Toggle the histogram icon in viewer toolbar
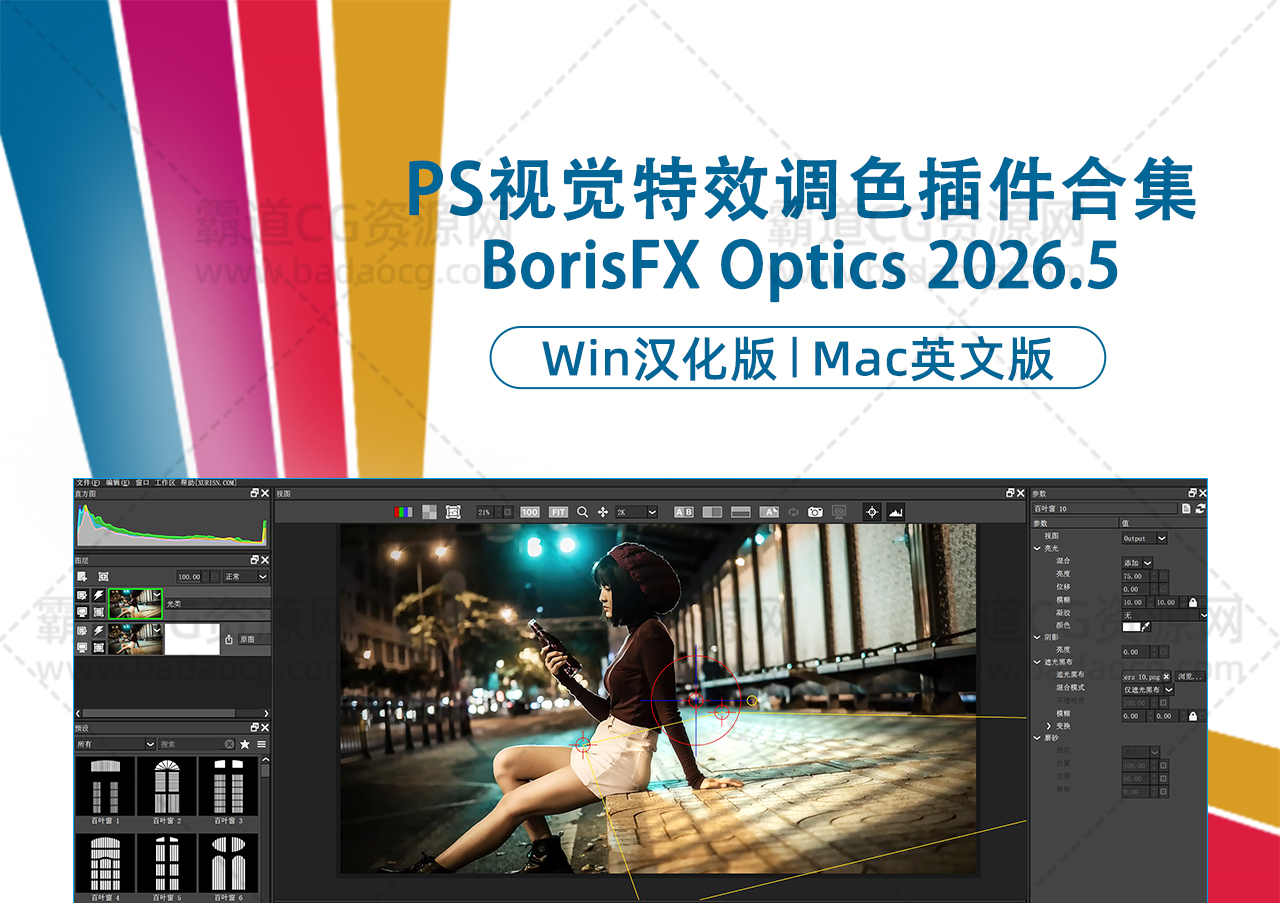This screenshot has width=1280, height=903. [895, 512]
